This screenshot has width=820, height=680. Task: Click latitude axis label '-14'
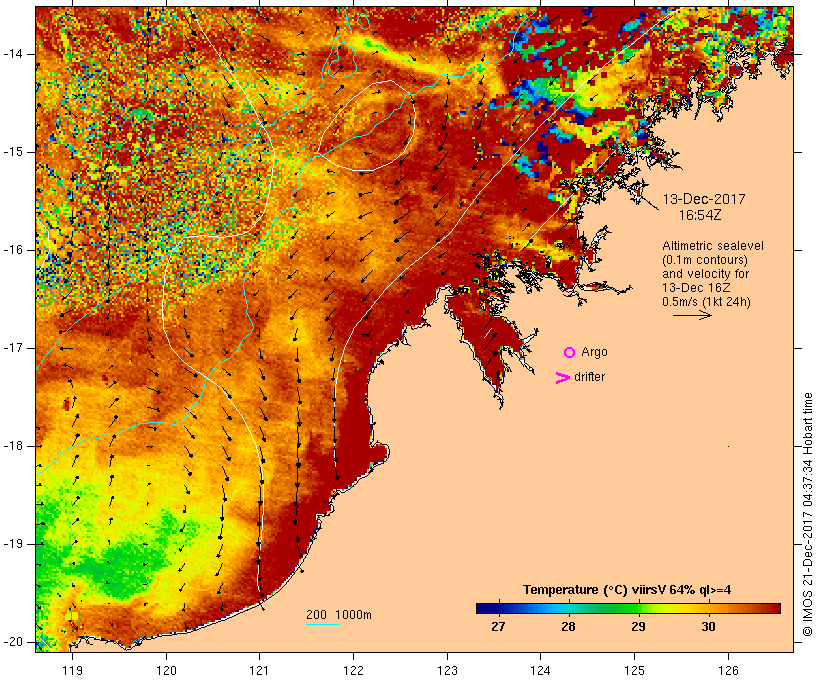(x=13, y=54)
